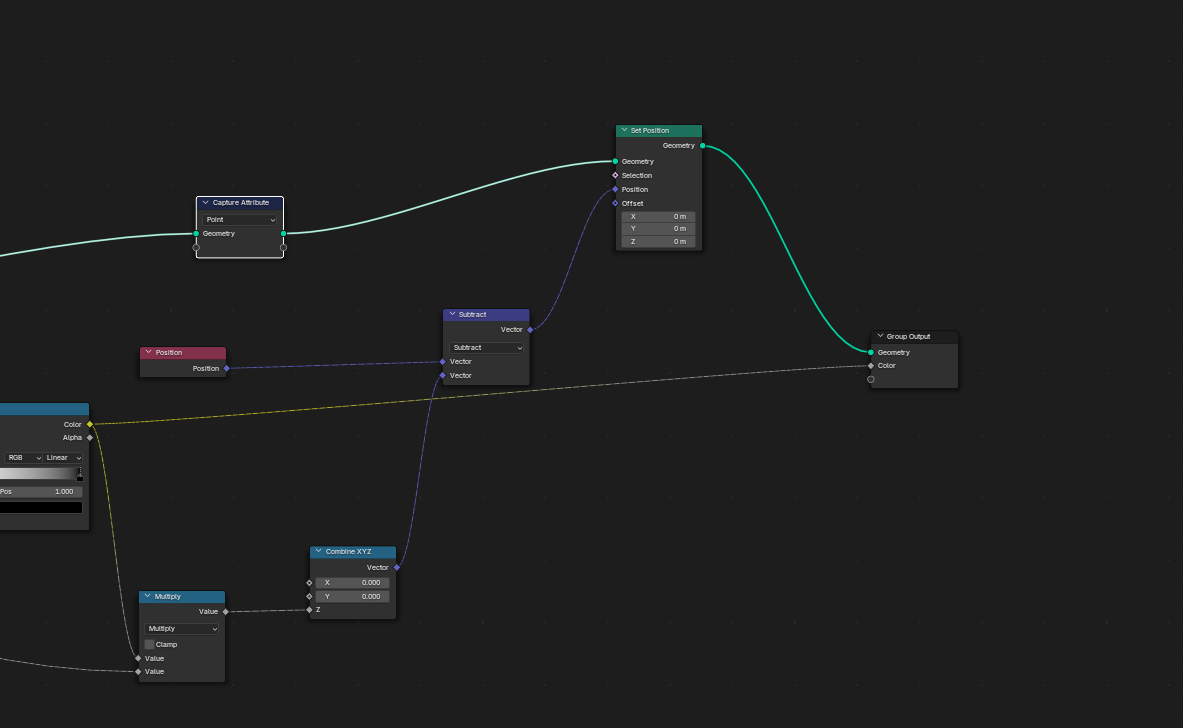Collapse the Position input node
1183x728 pixels.
[x=149, y=352]
